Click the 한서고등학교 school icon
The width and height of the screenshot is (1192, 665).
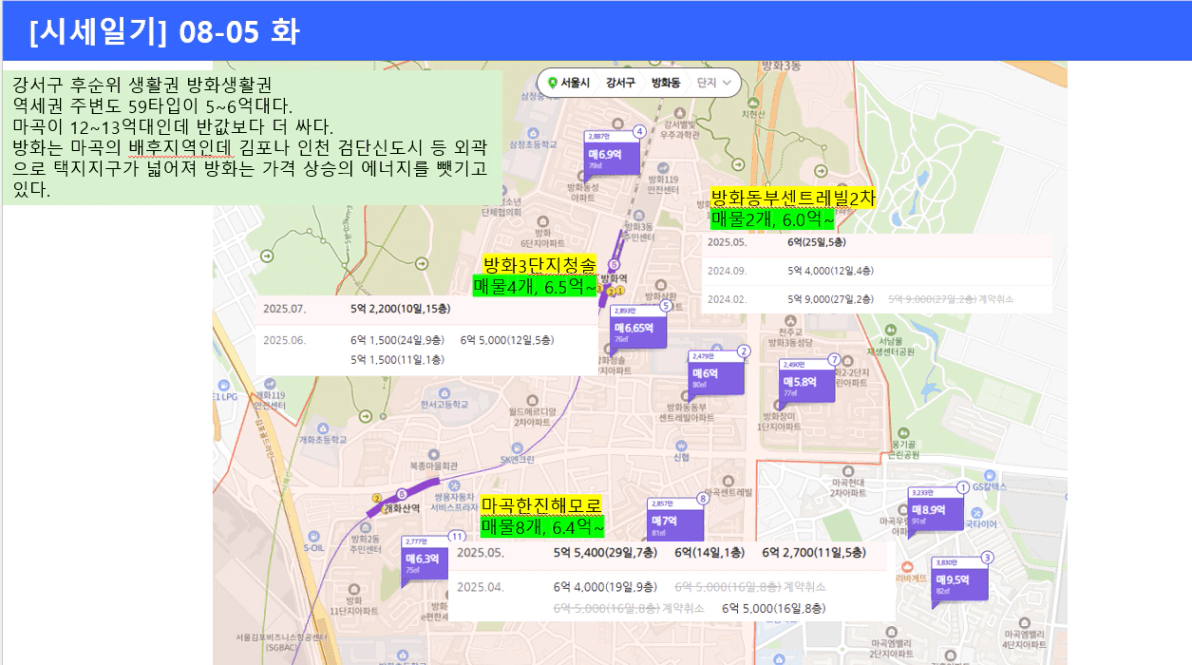click(445, 393)
